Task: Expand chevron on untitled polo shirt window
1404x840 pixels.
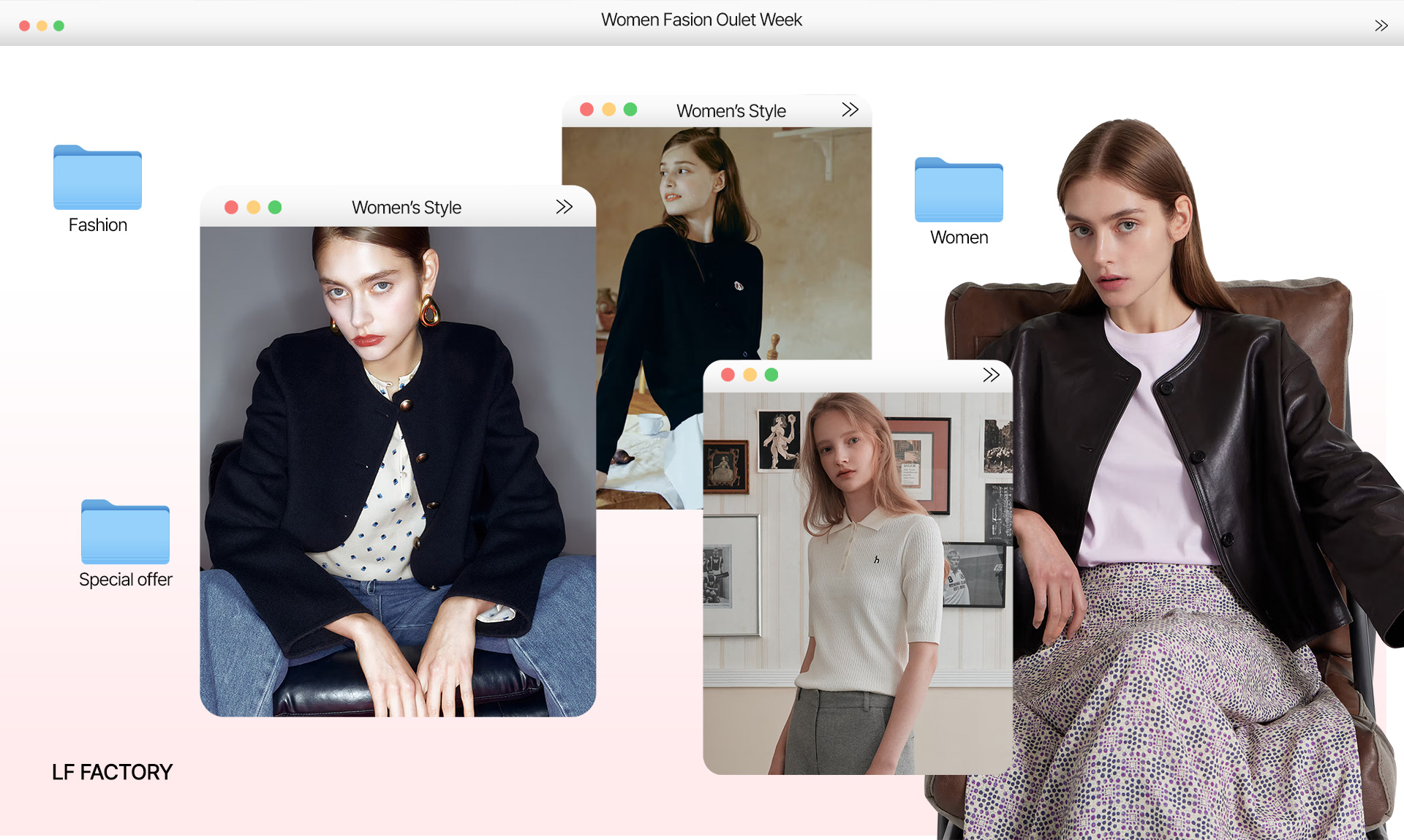Action: coord(991,375)
